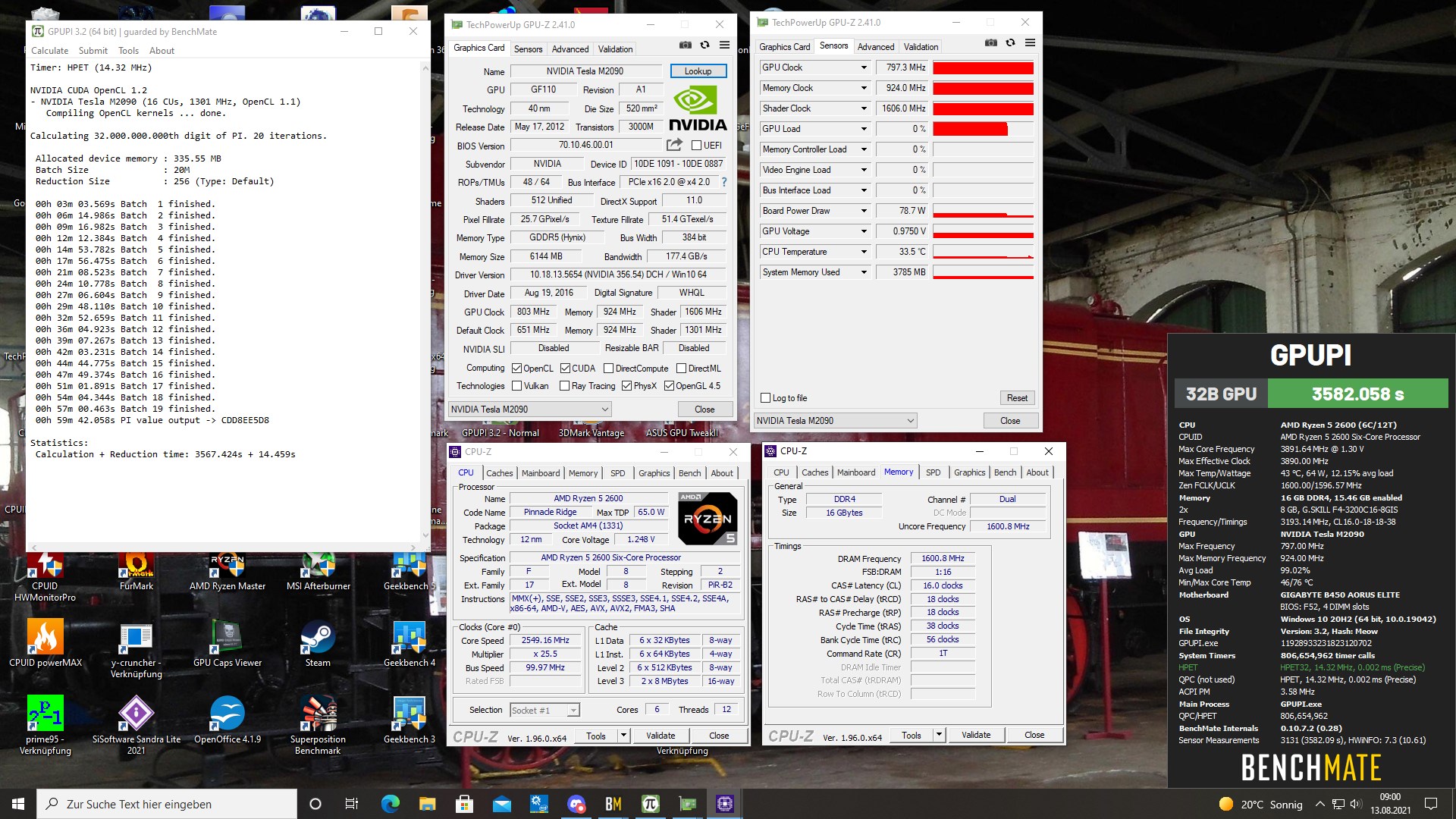The image size is (1456, 819).
Task: Open AMD Ryzen Master desktop icon
Action: (227, 570)
